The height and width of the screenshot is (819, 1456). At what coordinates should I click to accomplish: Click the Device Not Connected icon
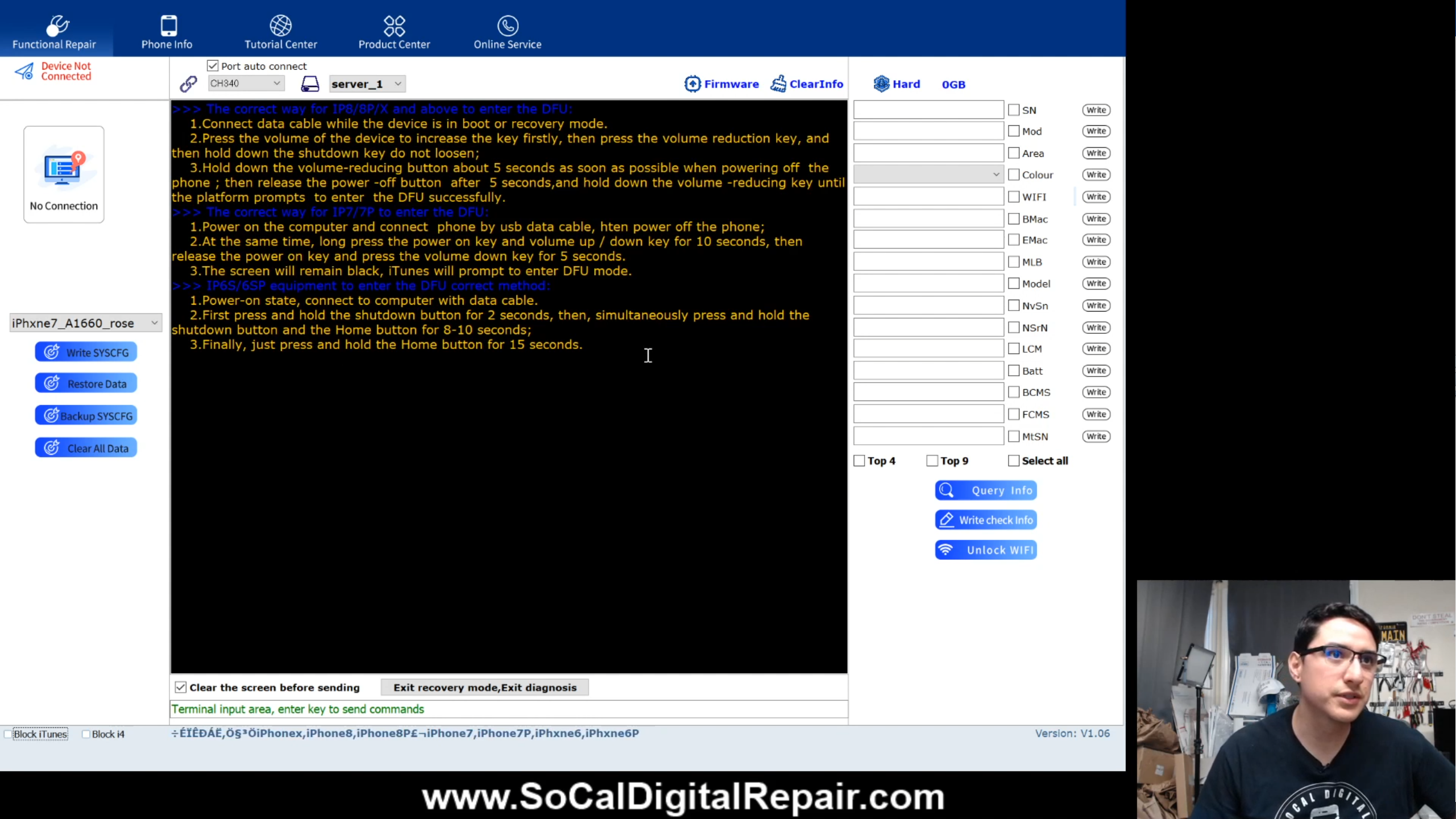pos(24,71)
